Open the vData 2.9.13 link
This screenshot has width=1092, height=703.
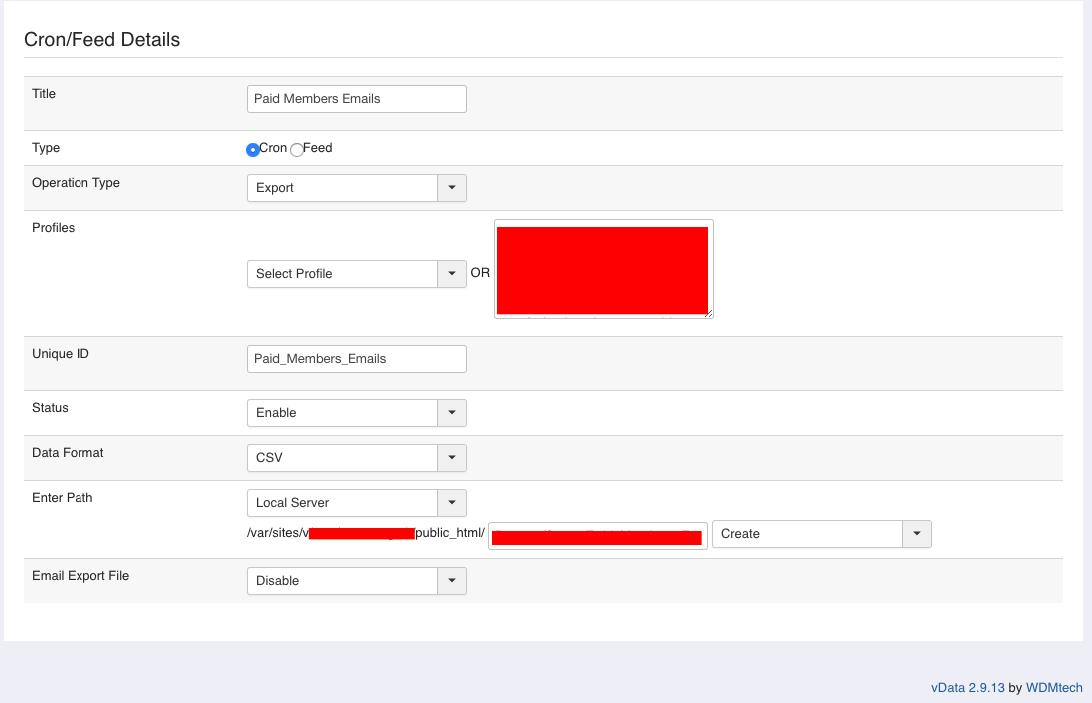967,688
